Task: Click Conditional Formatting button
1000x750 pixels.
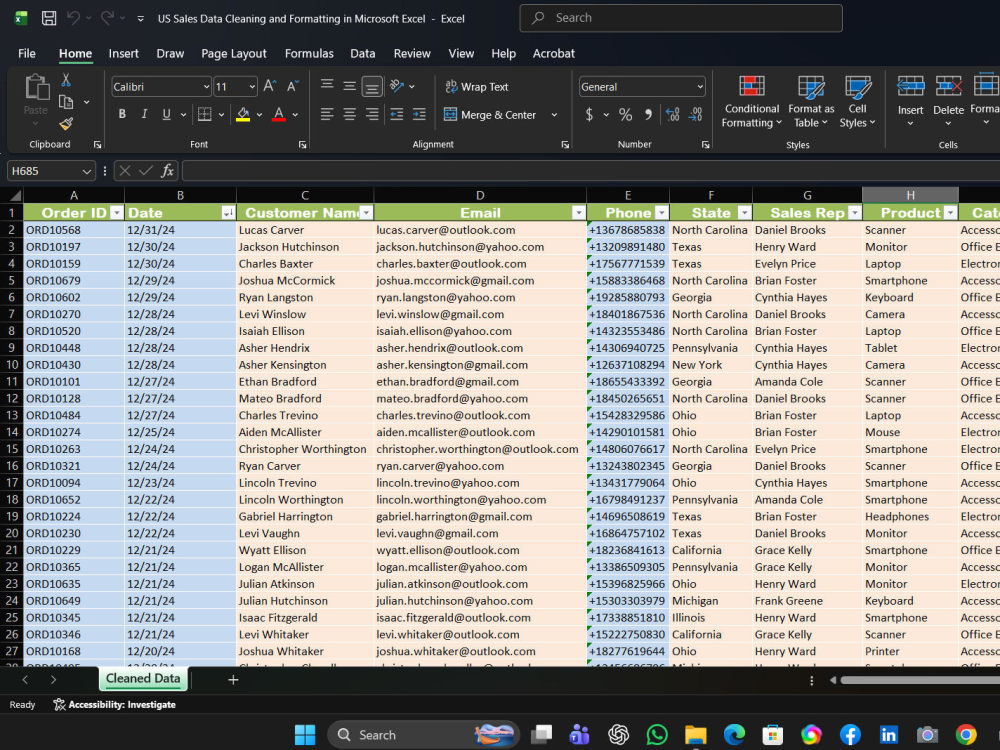Action: click(751, 101)
